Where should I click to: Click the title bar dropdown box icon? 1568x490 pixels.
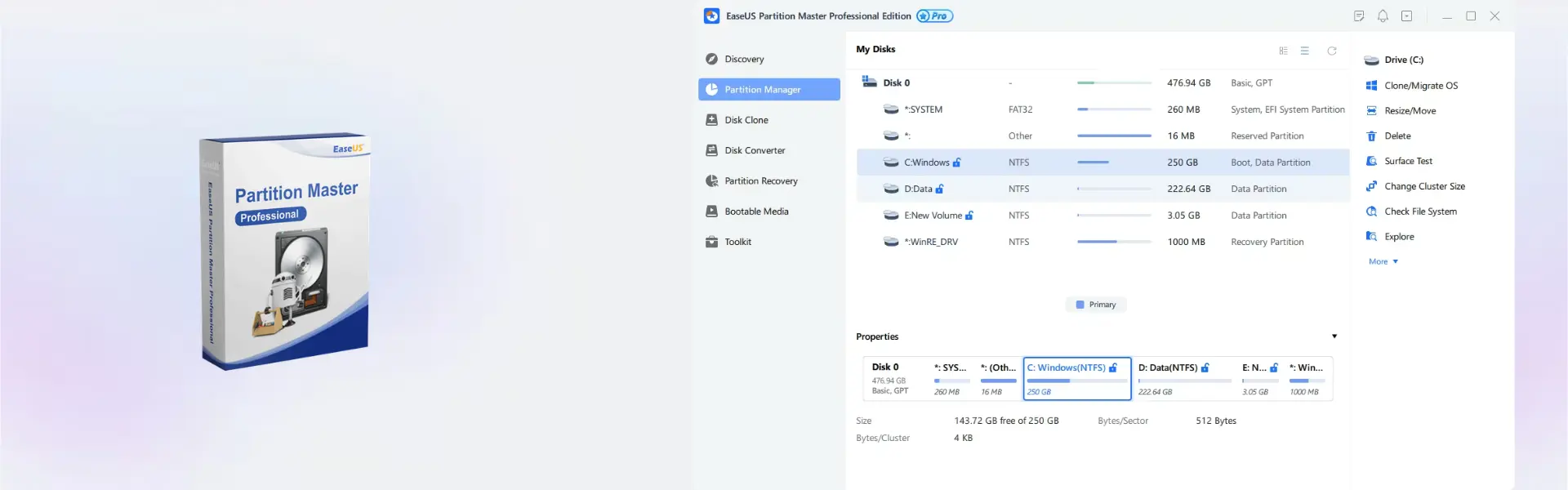click(x=1406, y=16)
